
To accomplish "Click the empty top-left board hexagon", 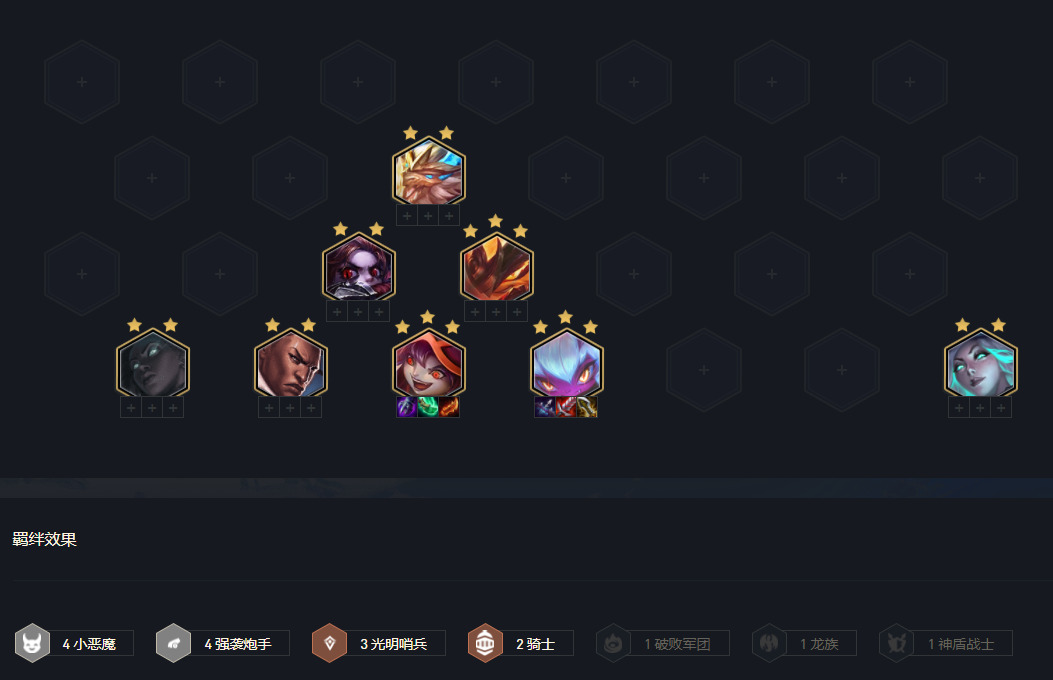I will [x=82, y=82].
